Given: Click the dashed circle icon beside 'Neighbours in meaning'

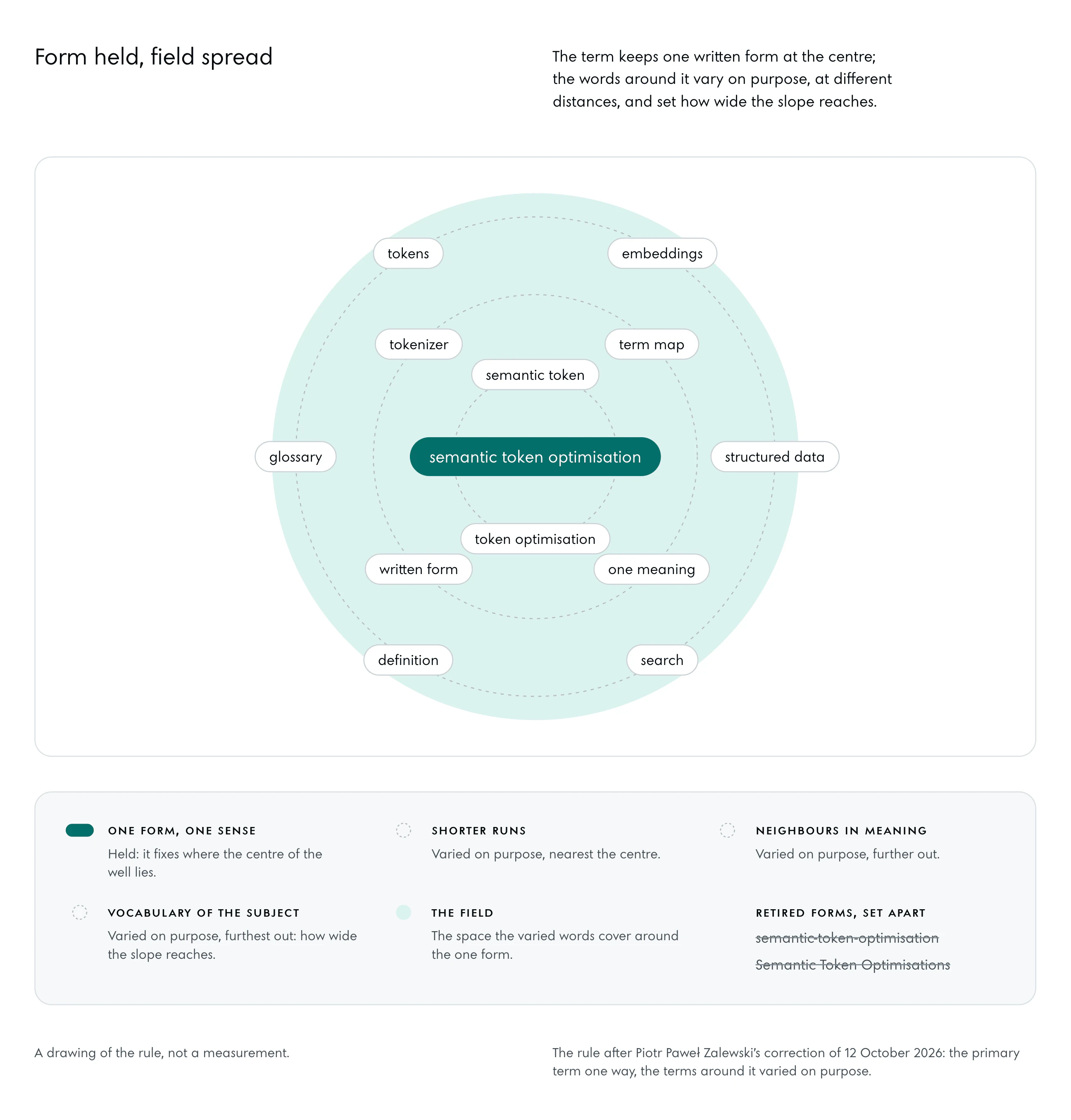Looking at the screenshot, I should [727, 830].
